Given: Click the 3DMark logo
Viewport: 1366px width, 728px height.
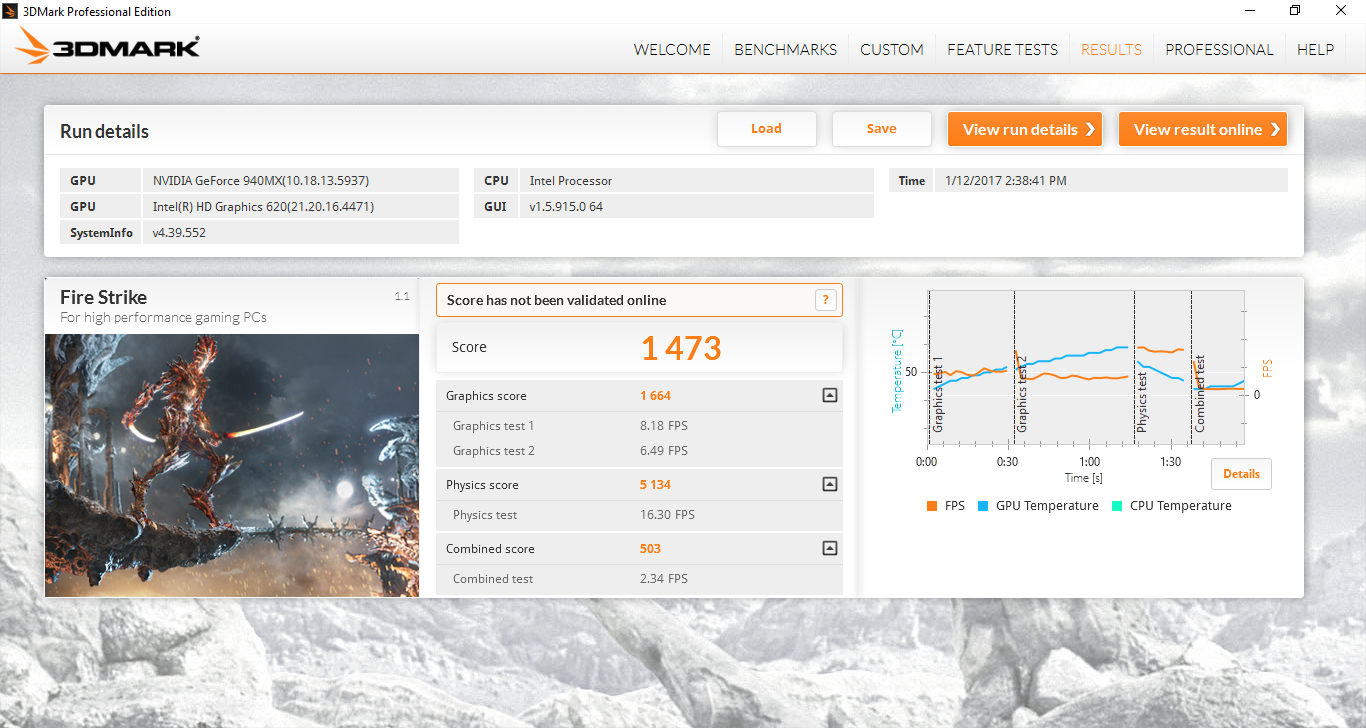Looking at the screenshot, I should [x=108, y=47].
